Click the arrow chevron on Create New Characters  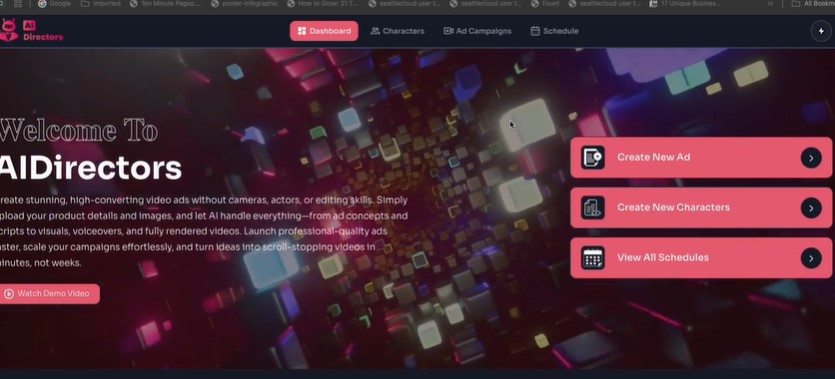coord(811,208)
